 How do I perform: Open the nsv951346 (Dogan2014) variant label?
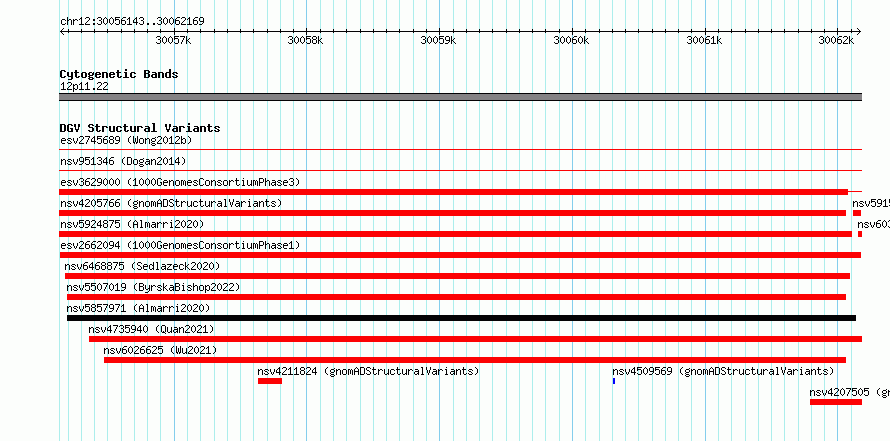tap(123, 161)
